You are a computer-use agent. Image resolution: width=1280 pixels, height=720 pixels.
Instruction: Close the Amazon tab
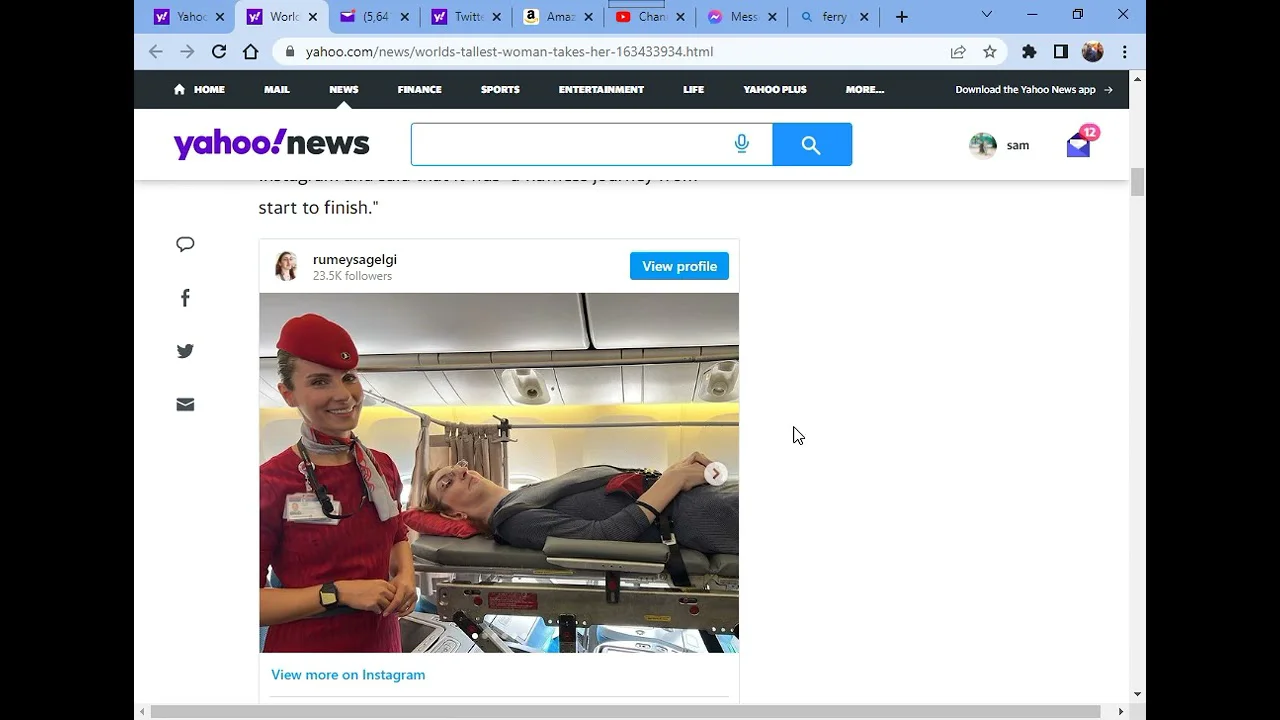pos(588,17)
